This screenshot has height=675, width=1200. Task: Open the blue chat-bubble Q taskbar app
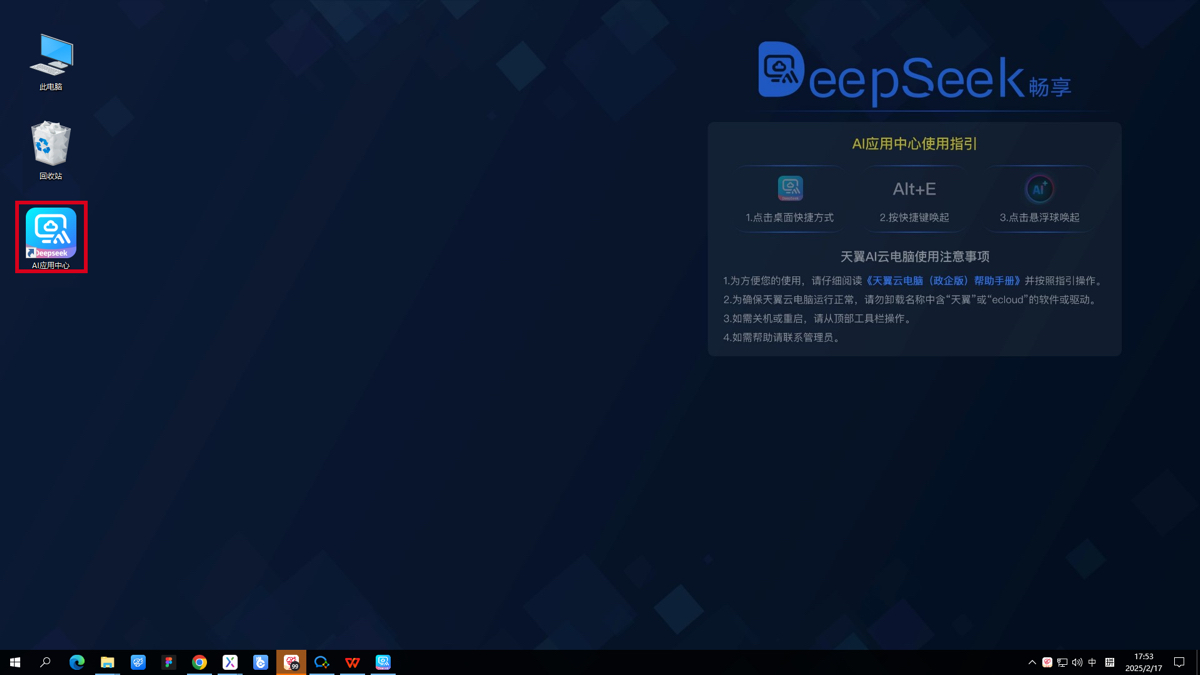[322, 662]
